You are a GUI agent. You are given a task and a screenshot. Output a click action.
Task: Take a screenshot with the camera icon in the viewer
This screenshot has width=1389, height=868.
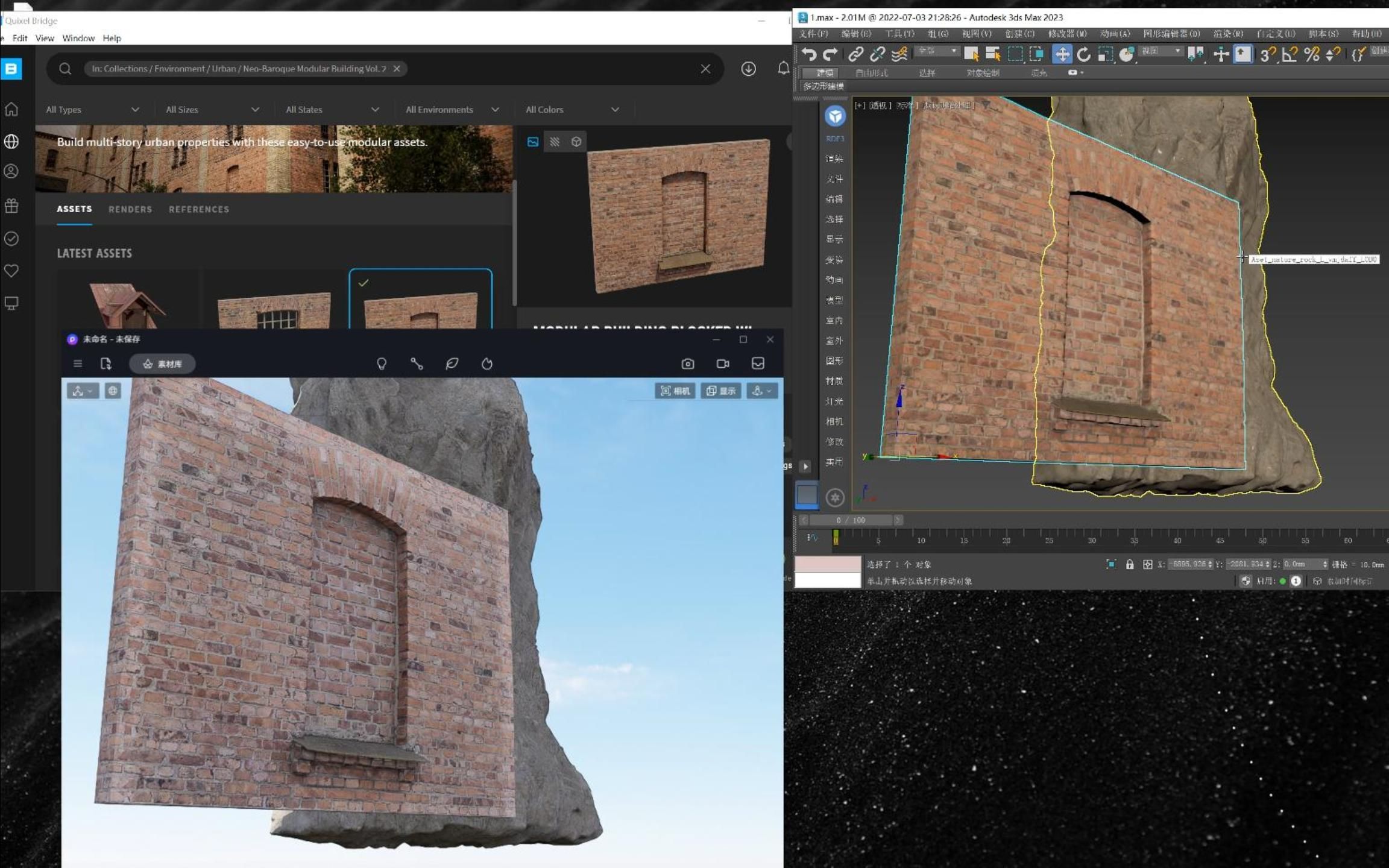coord(687,363)
